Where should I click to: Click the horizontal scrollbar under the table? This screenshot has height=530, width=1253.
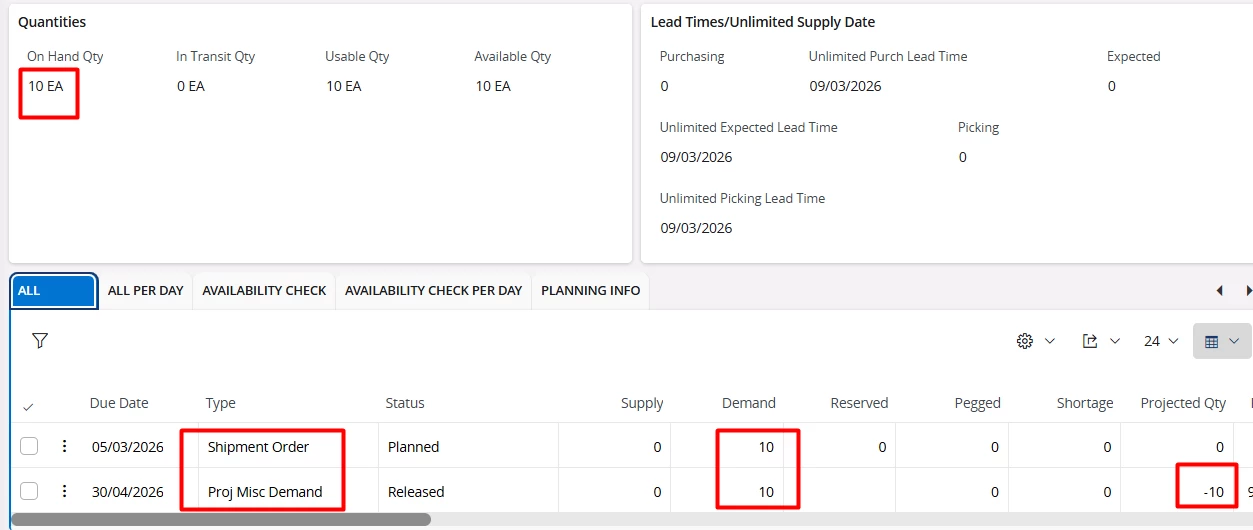coord(220,520)
